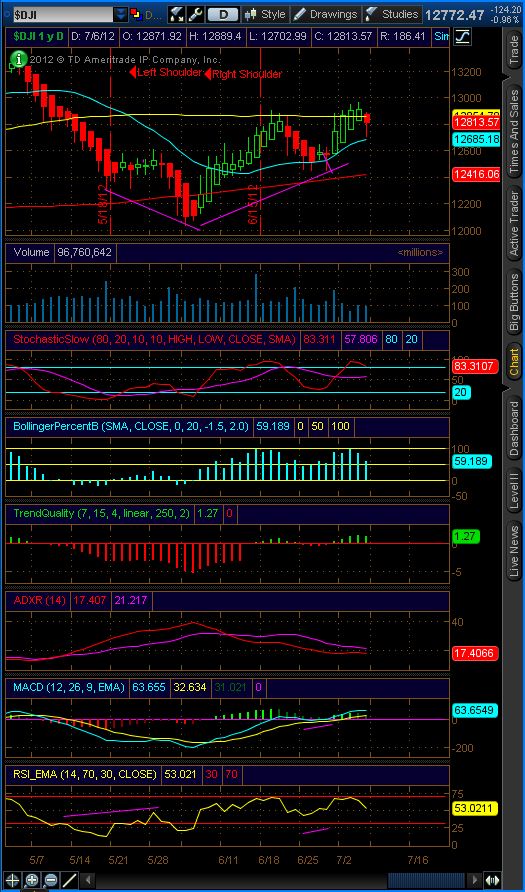Click the 12416.06 red price bubble
Viewport: 525px width, 892px height.
click(x=476, y=175)
